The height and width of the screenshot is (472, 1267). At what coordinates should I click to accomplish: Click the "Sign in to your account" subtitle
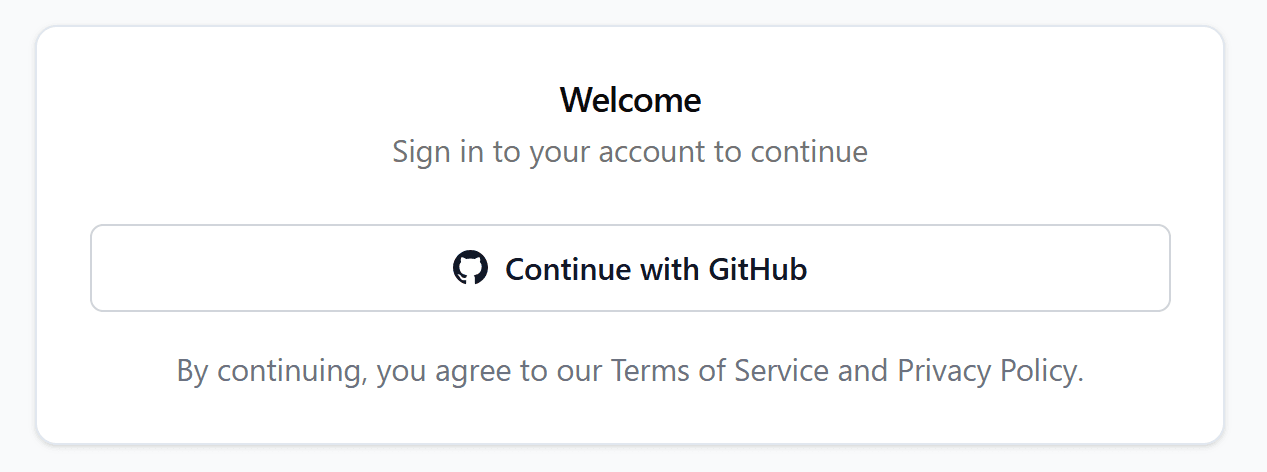coord(630,152)
